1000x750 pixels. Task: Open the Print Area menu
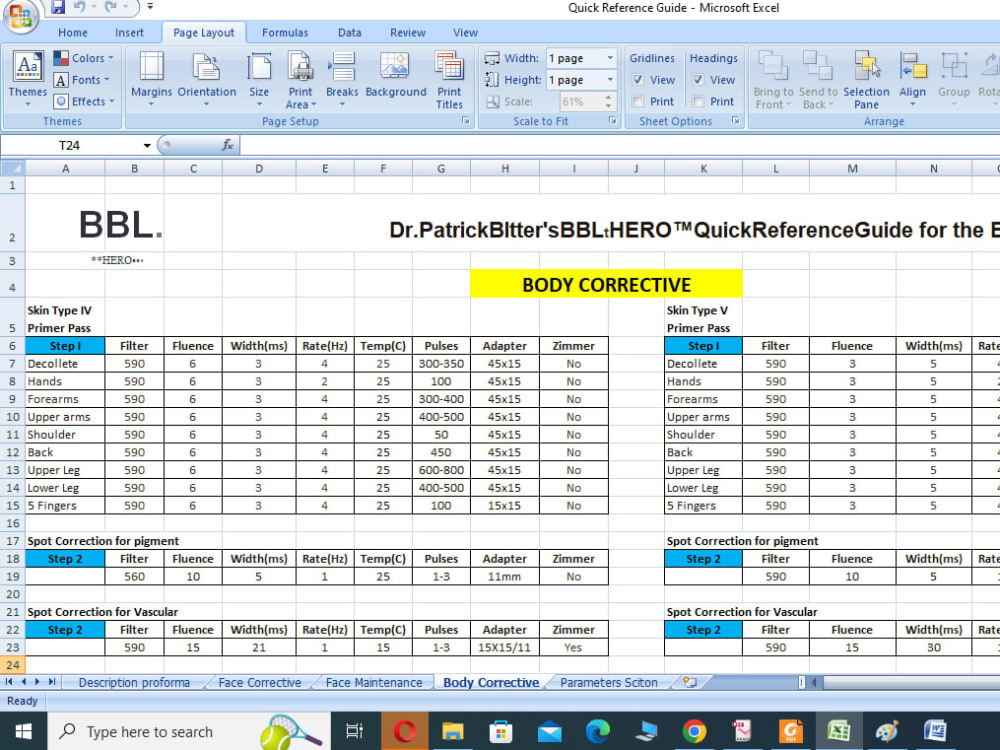click(300, 79)
